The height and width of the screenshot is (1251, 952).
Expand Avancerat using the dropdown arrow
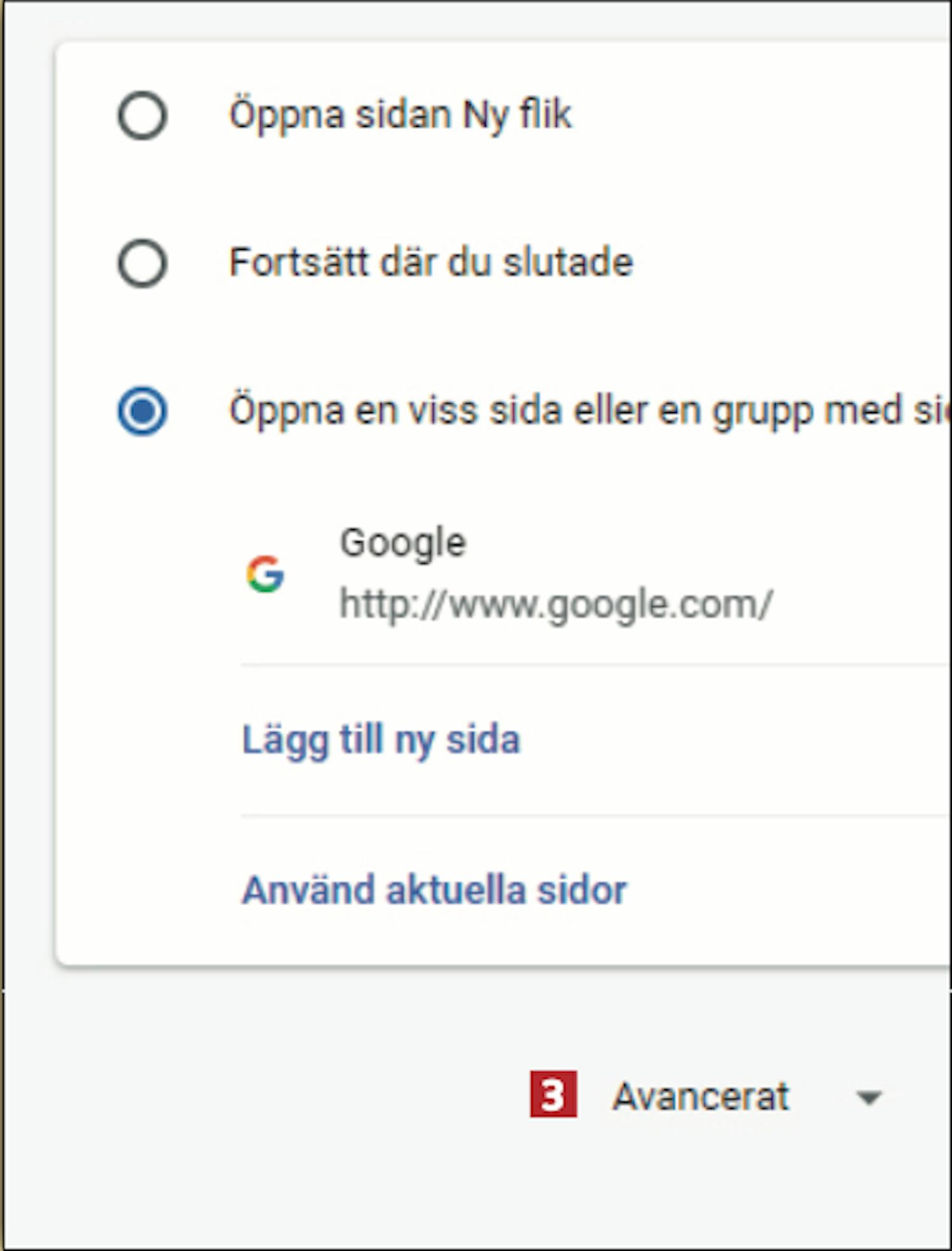(x=868, y=1097)
